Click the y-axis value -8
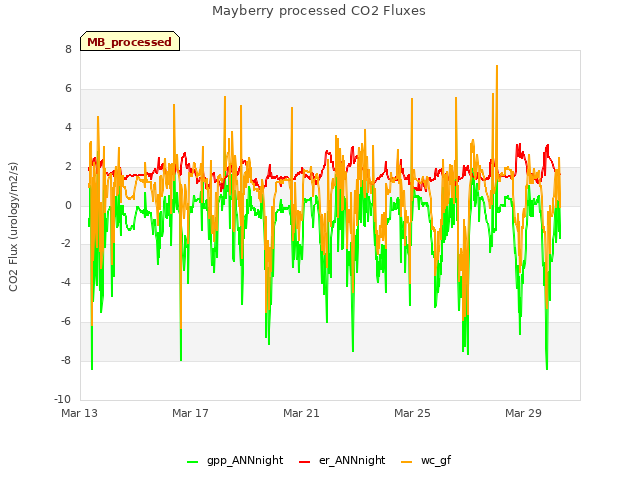Screen dimensions: 640x480 click(x=66, y=361)
